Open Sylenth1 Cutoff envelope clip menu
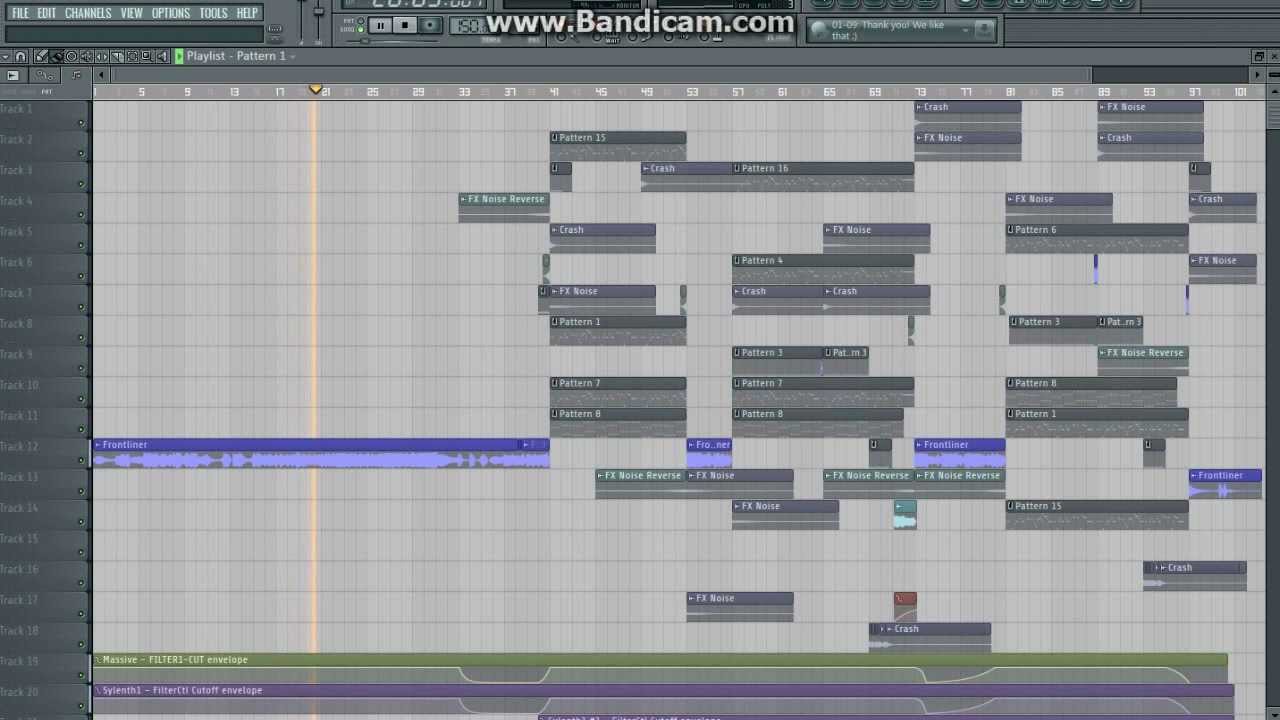The width and height of the screenshot is (1280, 720). pyautogui.click(x=98, y=690)
